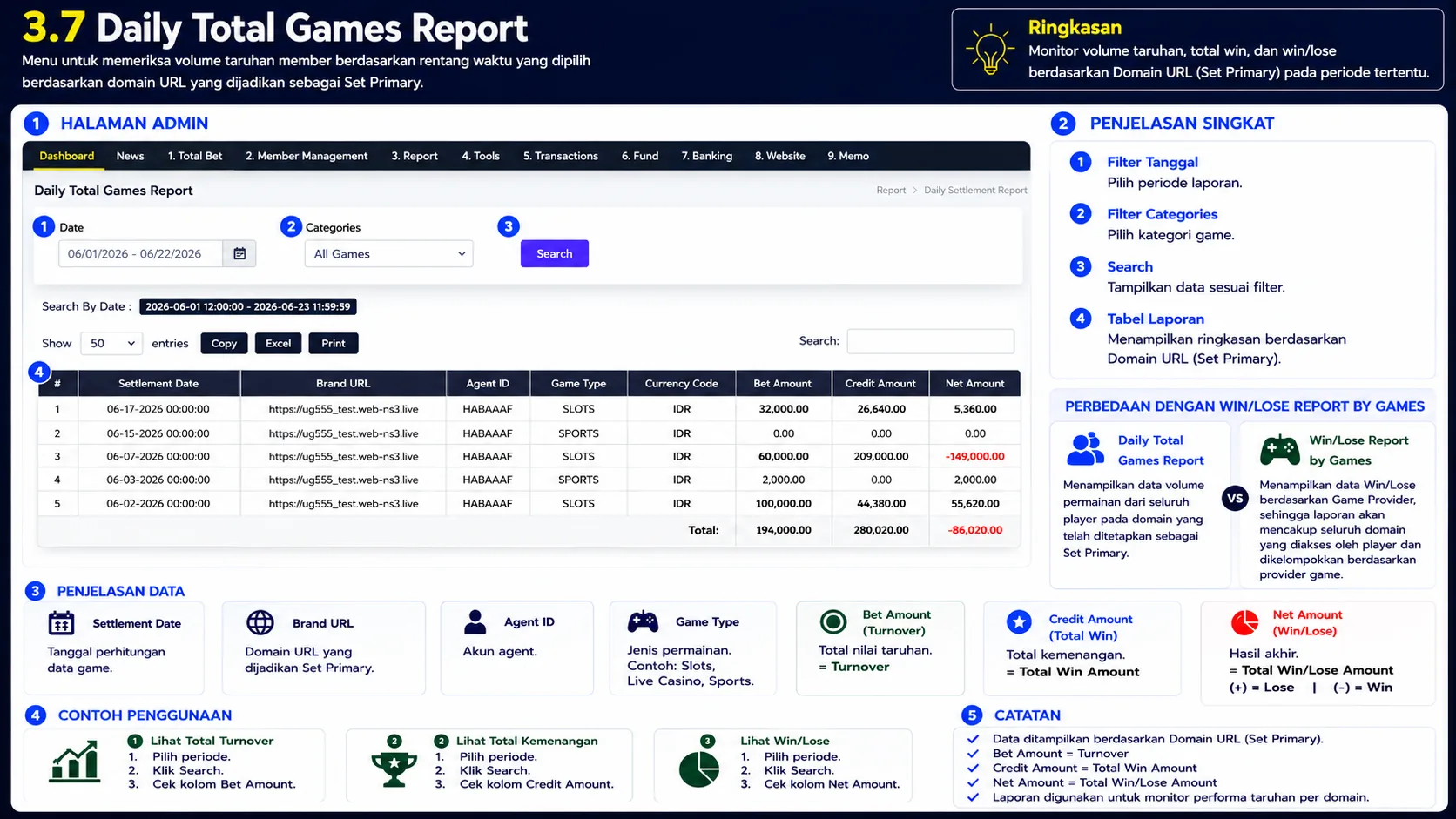Click the red -149,000.00 net amount
The image size is (1456, 819).
coord(974,456)
